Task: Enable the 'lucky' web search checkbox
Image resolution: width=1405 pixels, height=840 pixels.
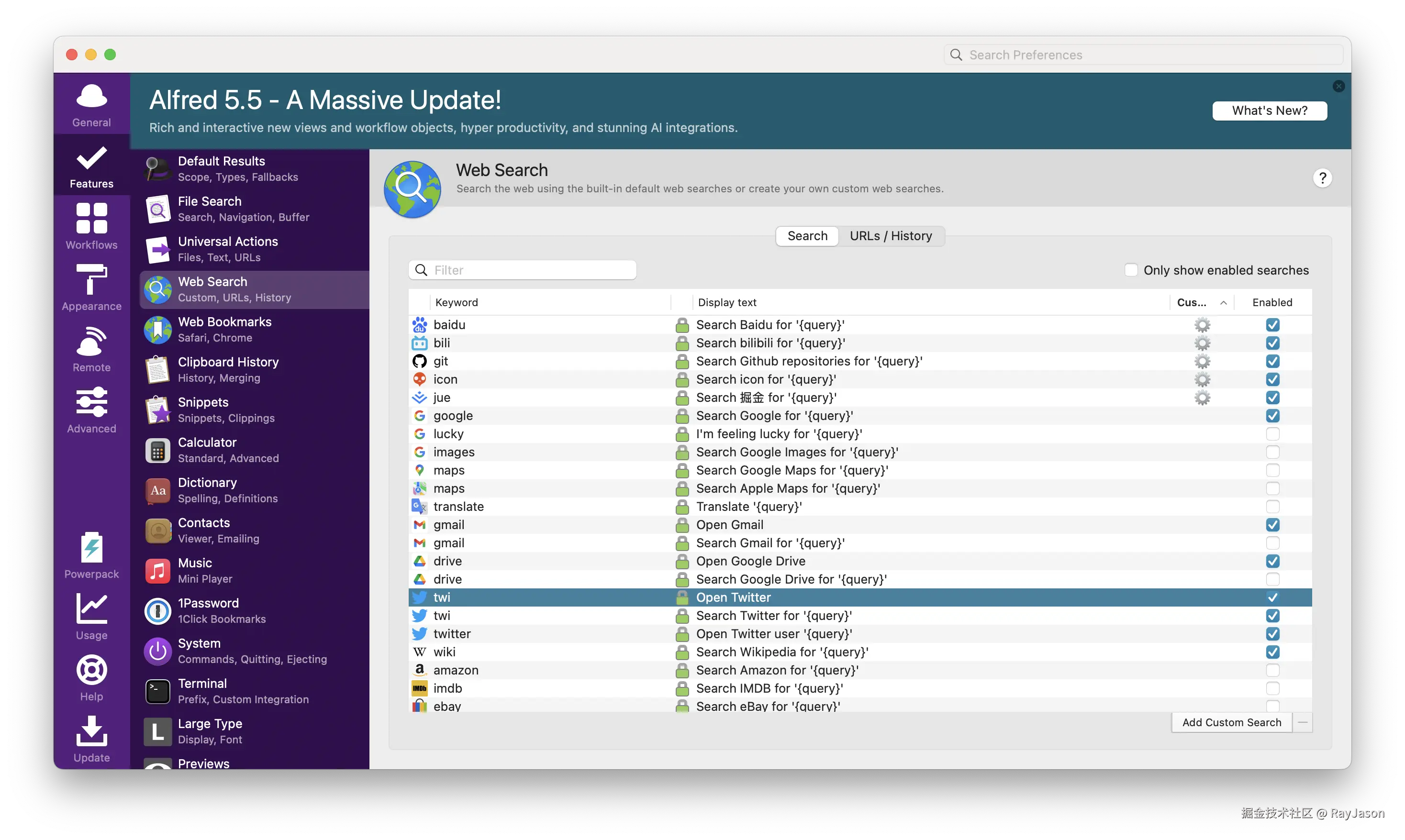Action: click(x=1272, y=434)
